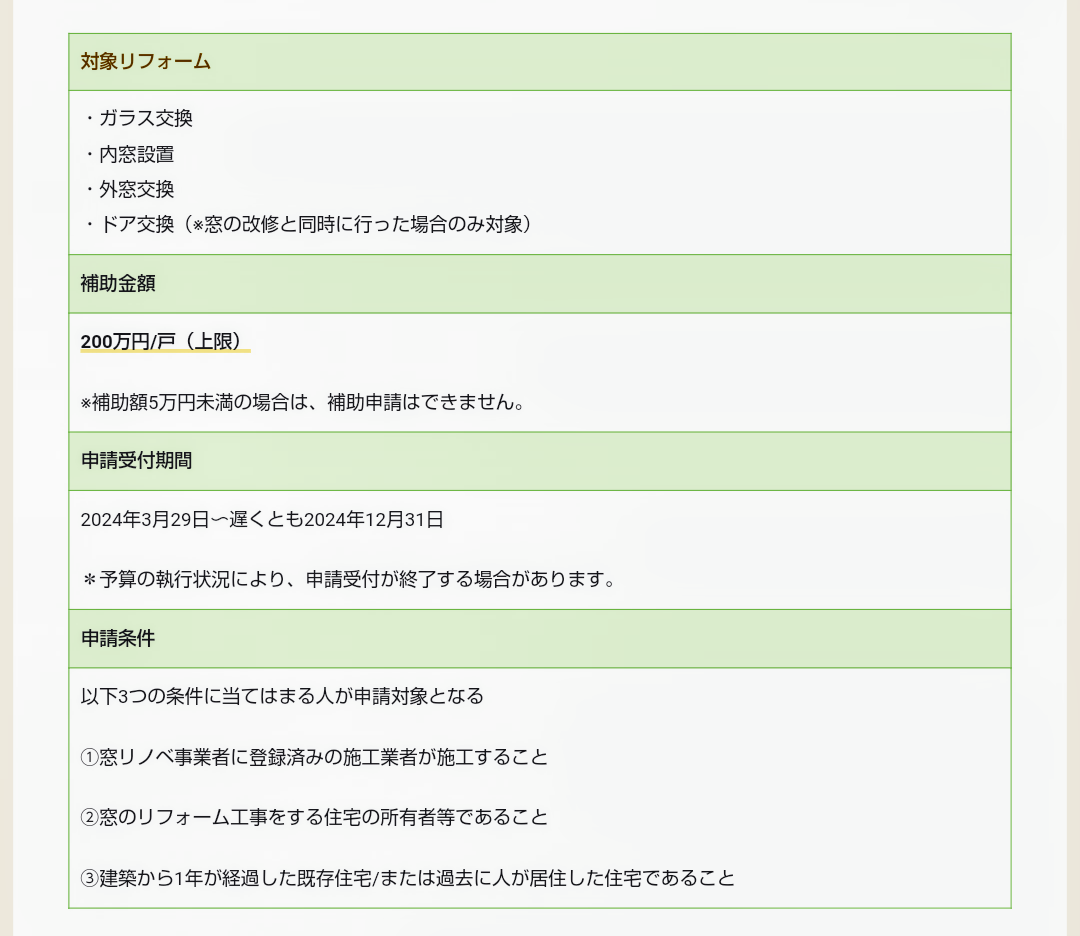Click the 外窓交換 list item
The width and height of the screenshot is (1080, 936).
tap(128, 189)
